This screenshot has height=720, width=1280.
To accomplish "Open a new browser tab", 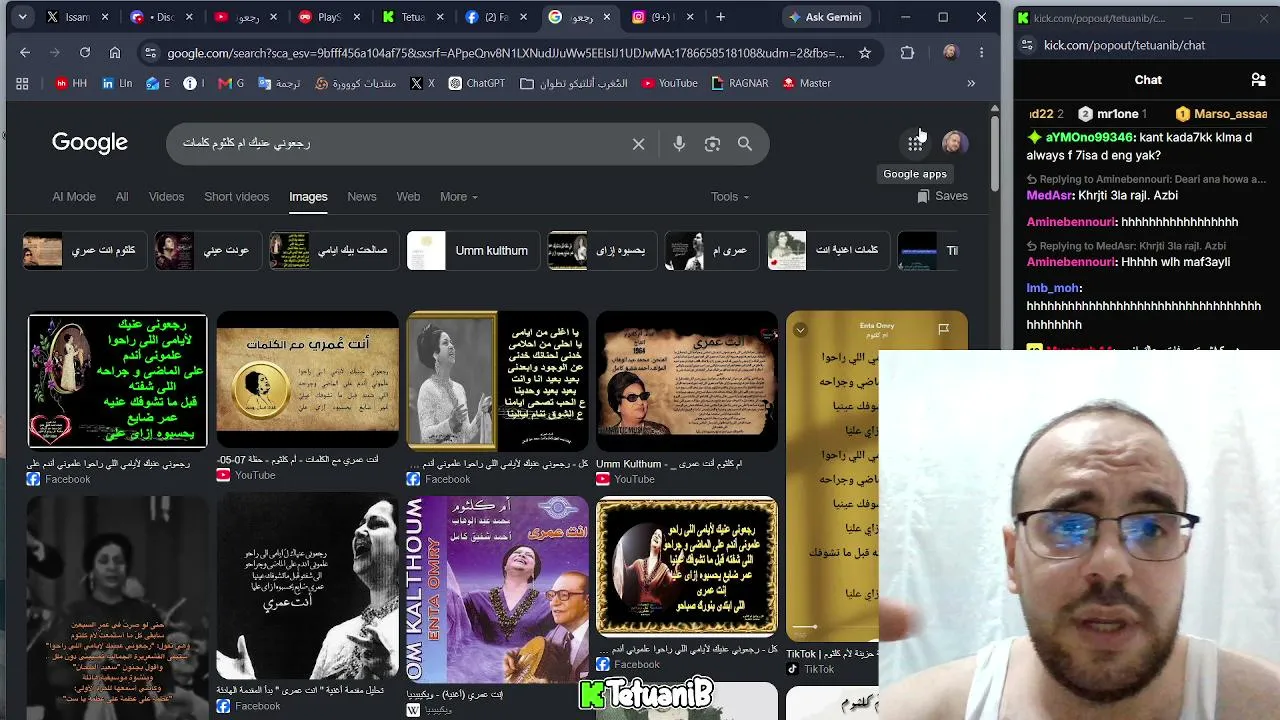I will pyautogui.click(x=720, y=17).
